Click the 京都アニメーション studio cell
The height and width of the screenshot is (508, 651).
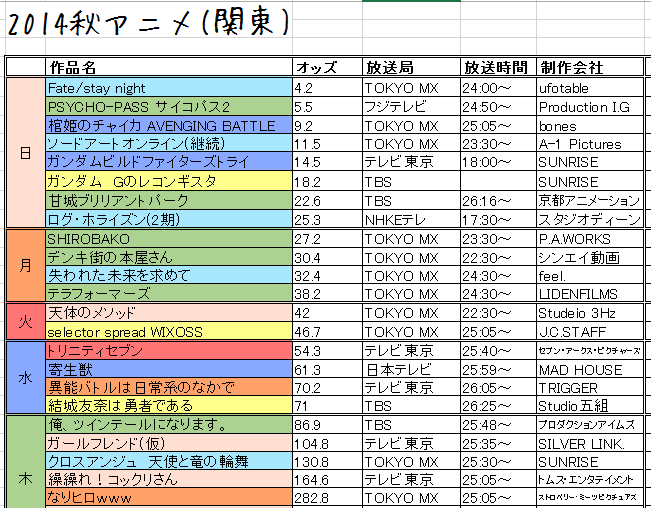[590, 200]
